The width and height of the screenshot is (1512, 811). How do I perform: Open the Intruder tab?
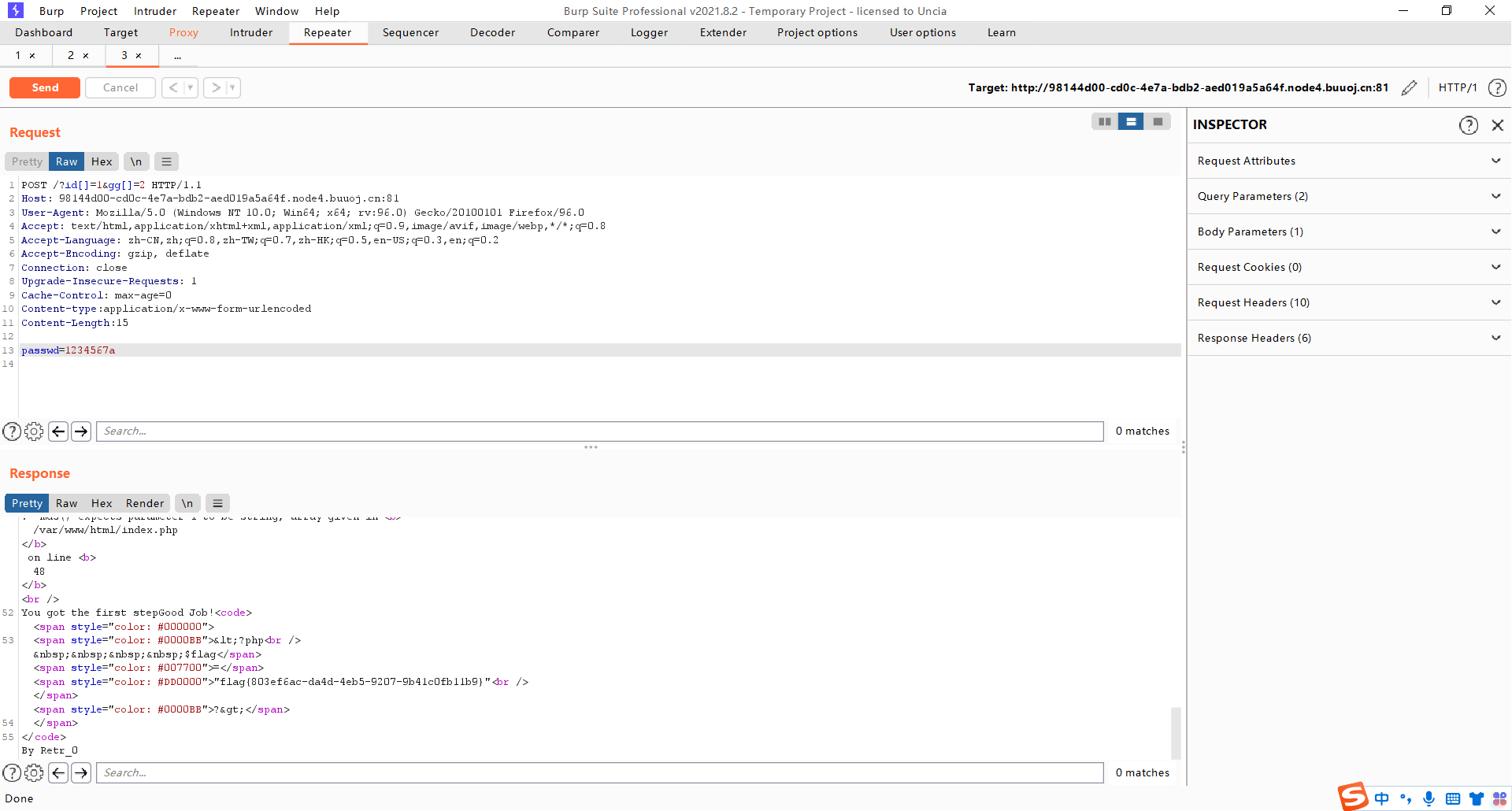[x=251, y=32]
